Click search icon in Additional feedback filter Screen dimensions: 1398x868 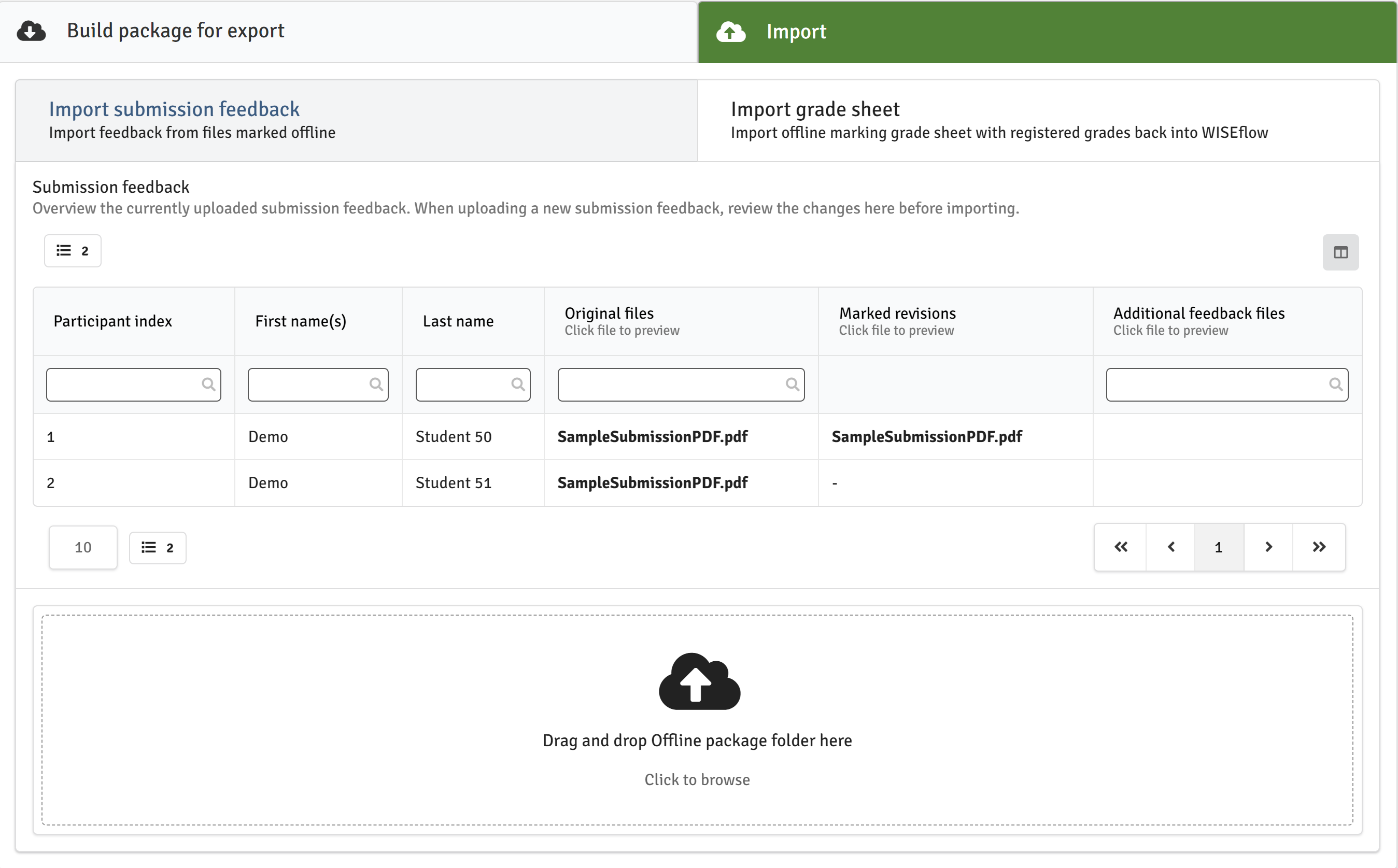1336,385
